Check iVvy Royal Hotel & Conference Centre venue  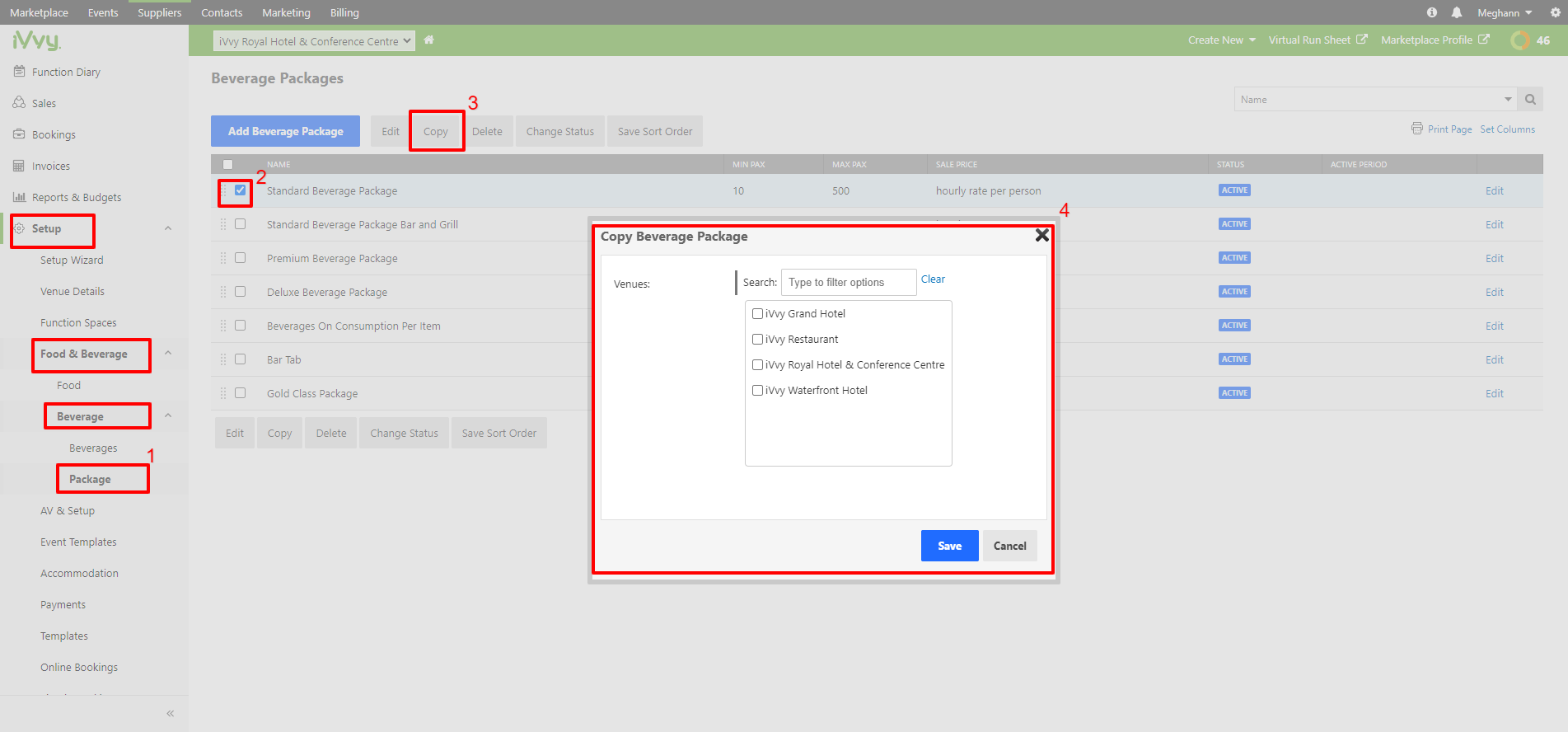(757, 364)
